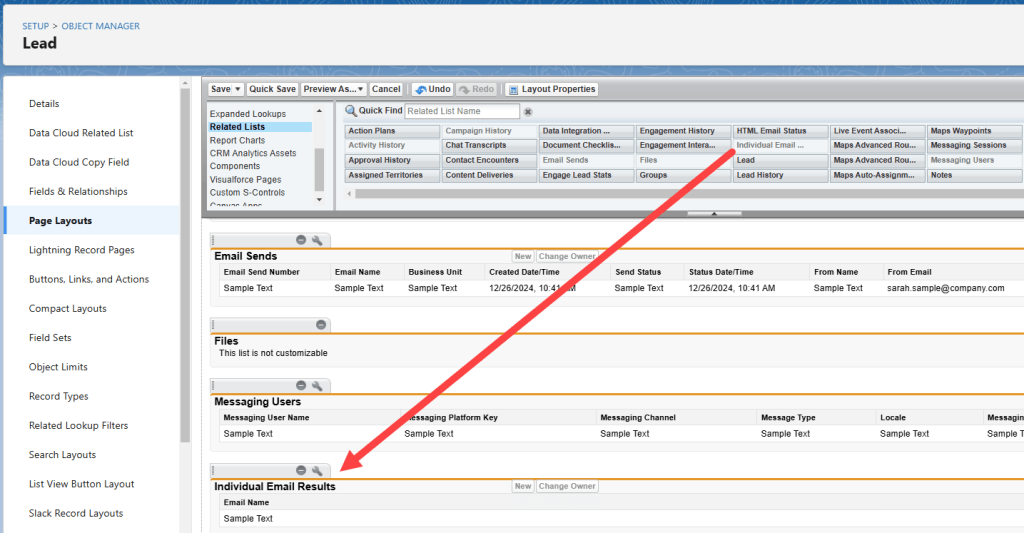Click the Undo button in toolbar

[432, 89]
